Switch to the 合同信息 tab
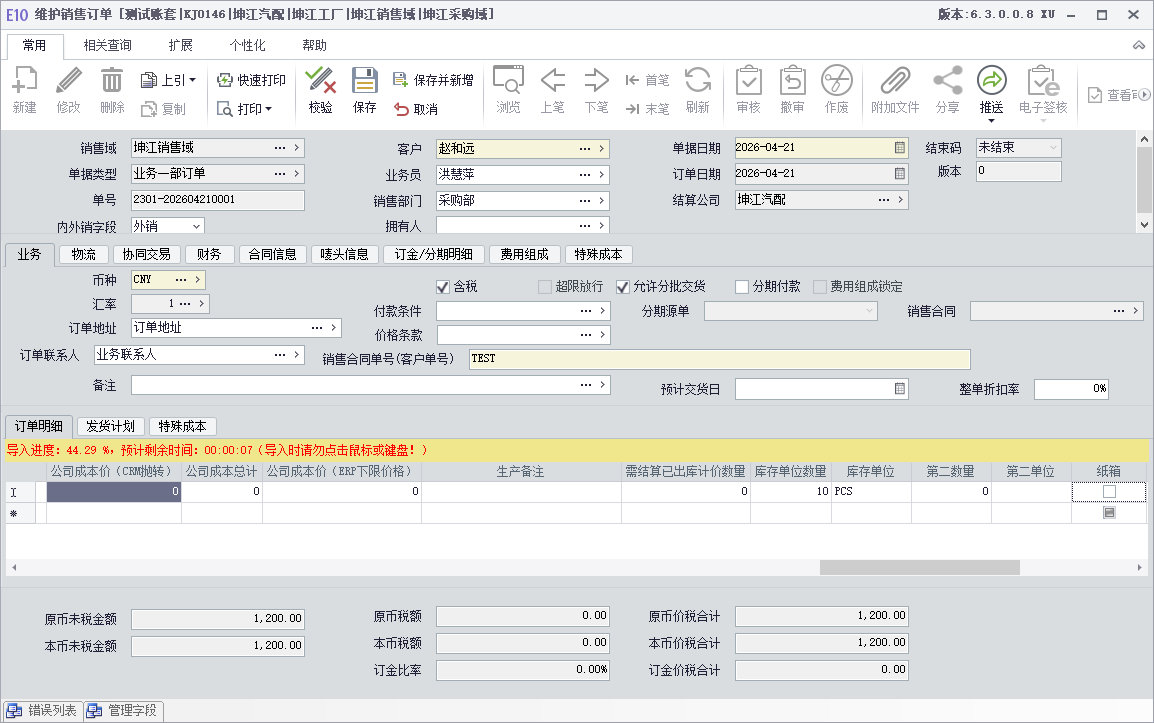Viewport: 1154px width, 723px height. click(x=272, y=255)
